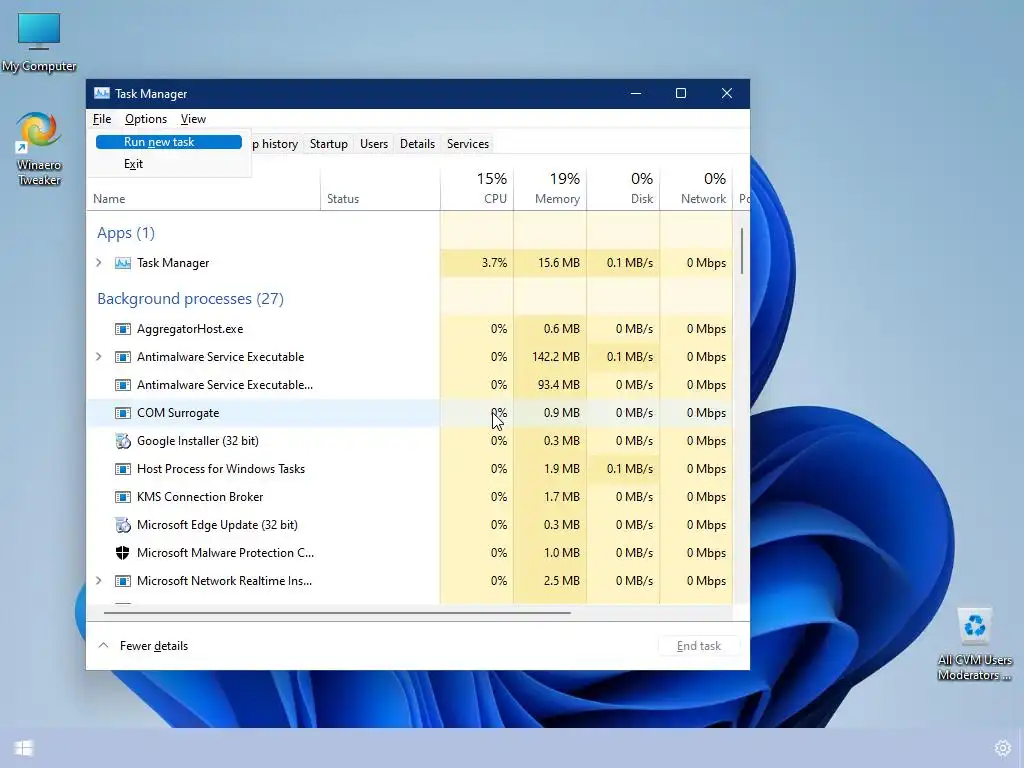This screenshot has width=1024, height=768.
Task: Select the Apps (1) group header
Action: pyautogui.click(x=126, y=233)
